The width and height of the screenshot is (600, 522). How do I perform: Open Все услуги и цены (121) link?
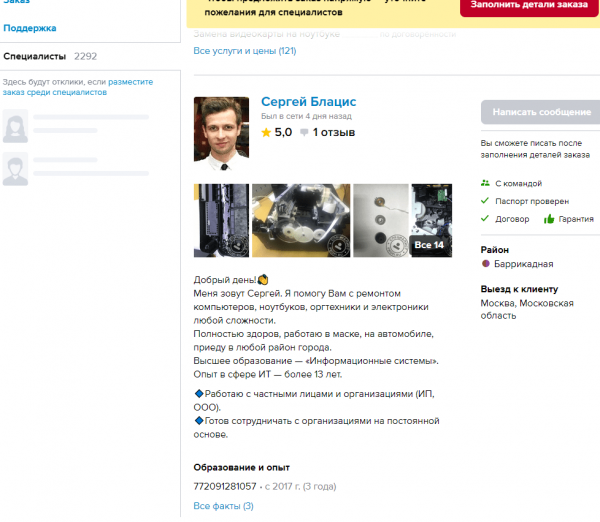245,51
